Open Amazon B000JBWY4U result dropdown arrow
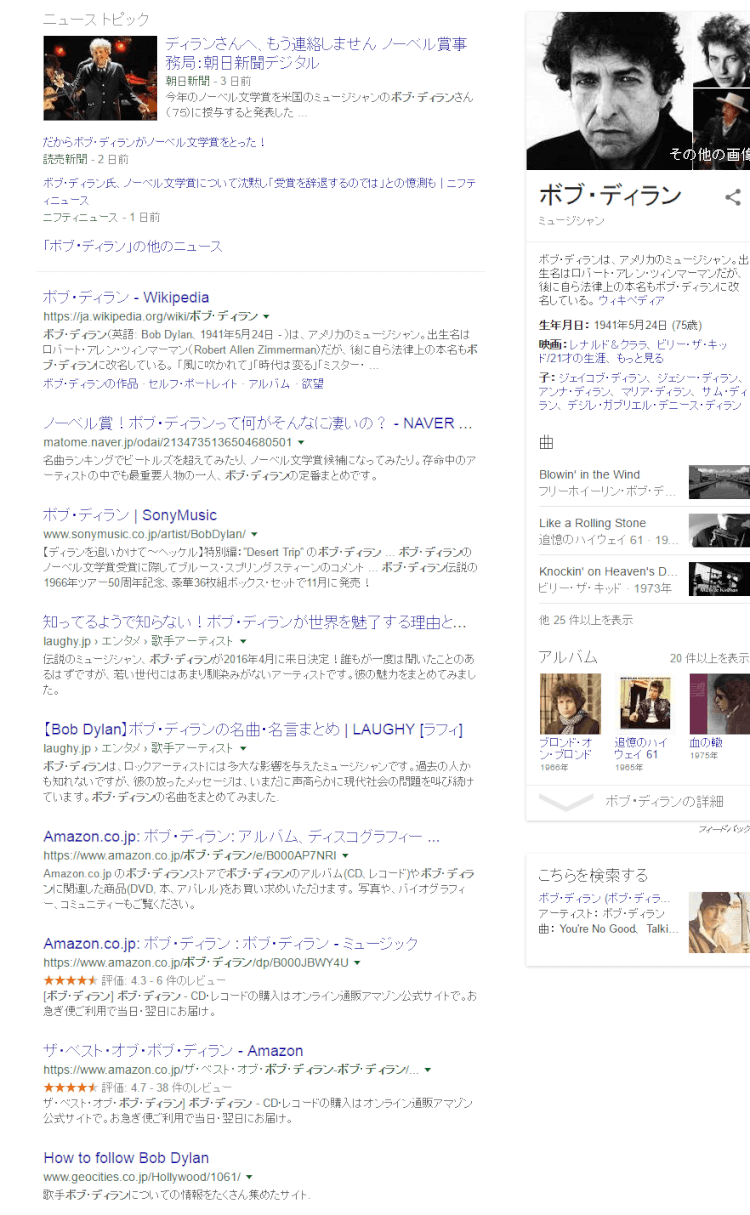The width and height of the screenshot is (750, 1215). [x=357, y=963]
